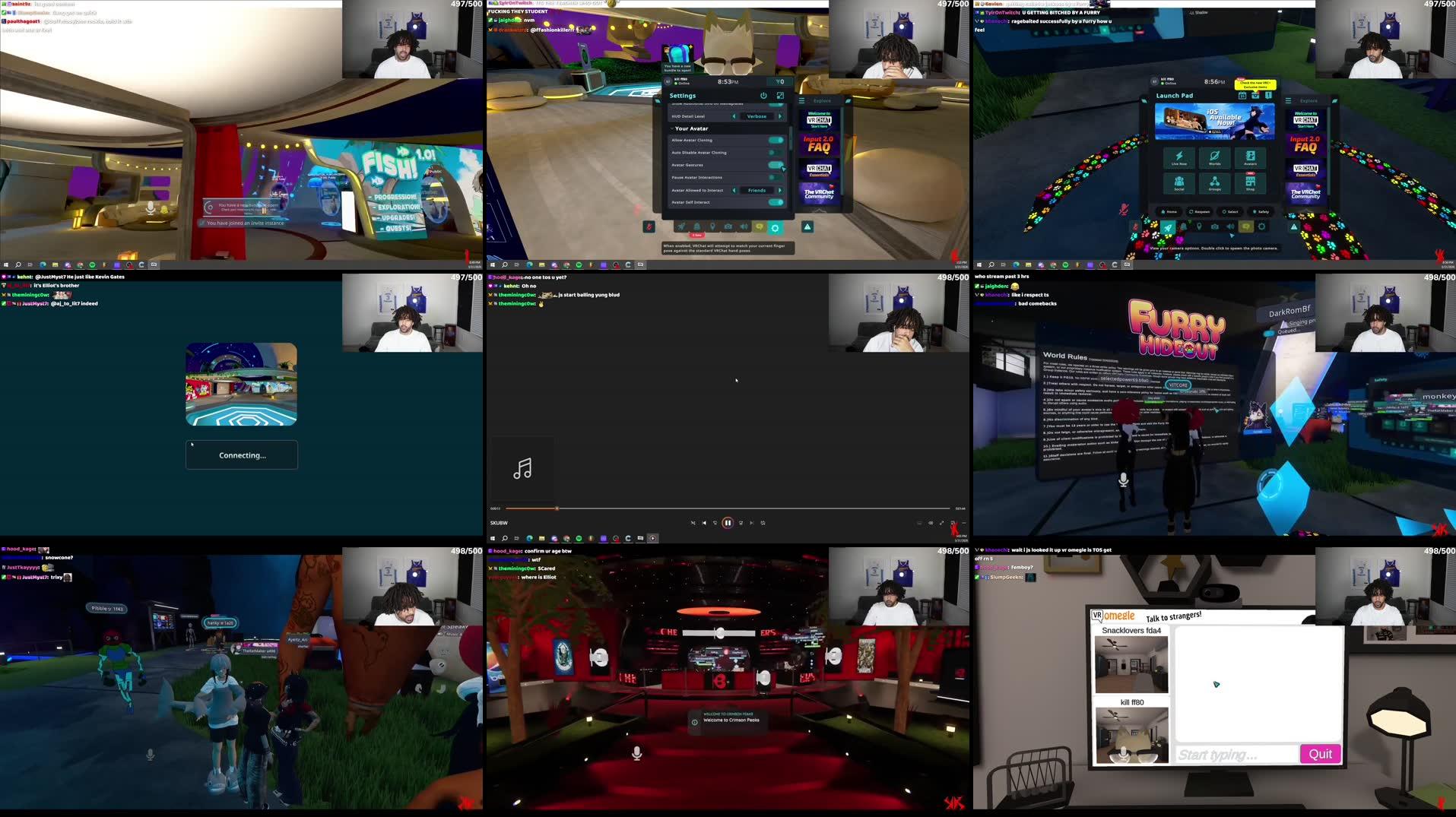Viewport: 1456px width, 817px height.
Task: Toggle Allow Avatar Cloning off
Action: (776, 141)
